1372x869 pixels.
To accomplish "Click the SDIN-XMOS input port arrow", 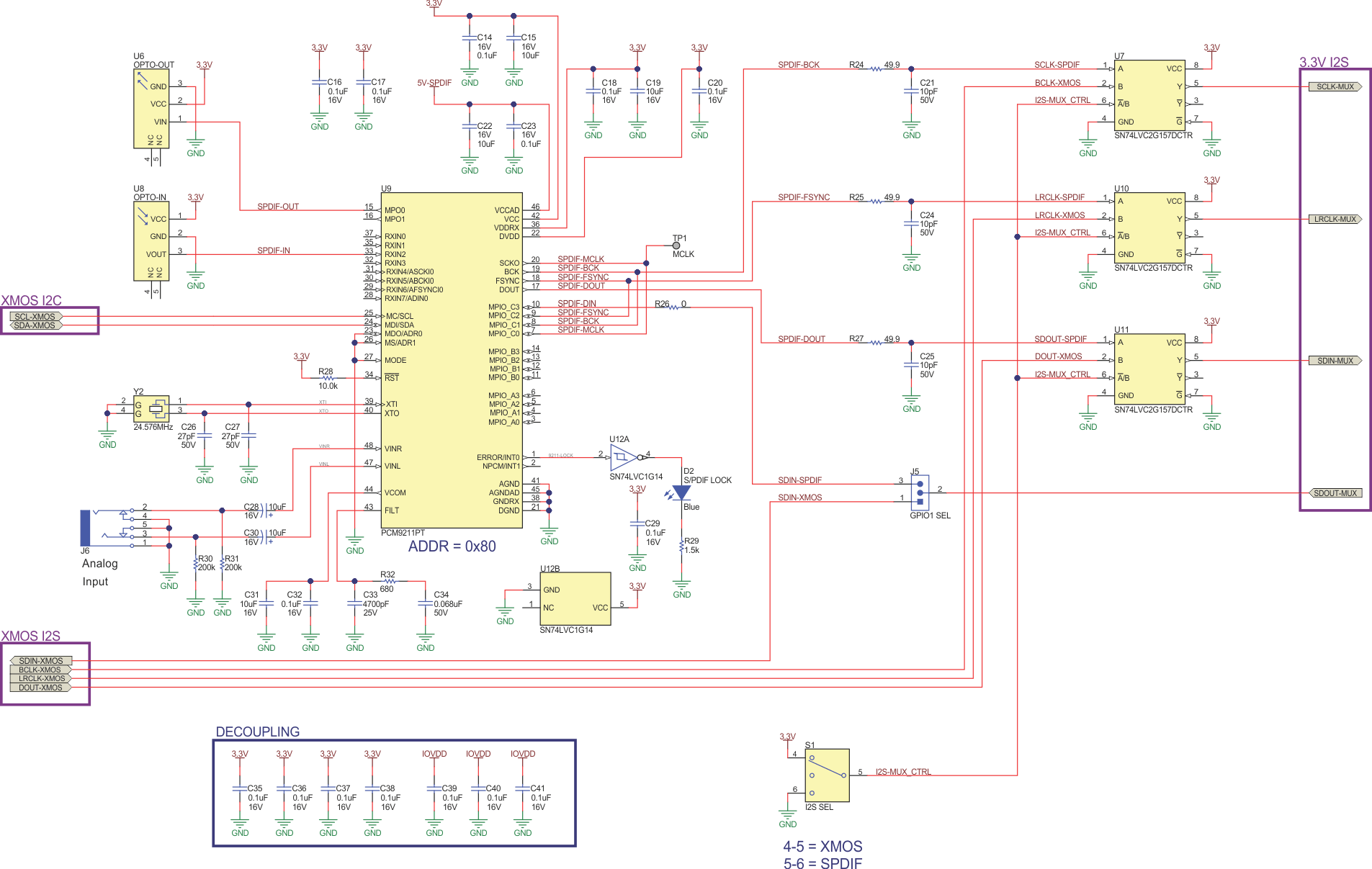I will click(x=40, y=660).
